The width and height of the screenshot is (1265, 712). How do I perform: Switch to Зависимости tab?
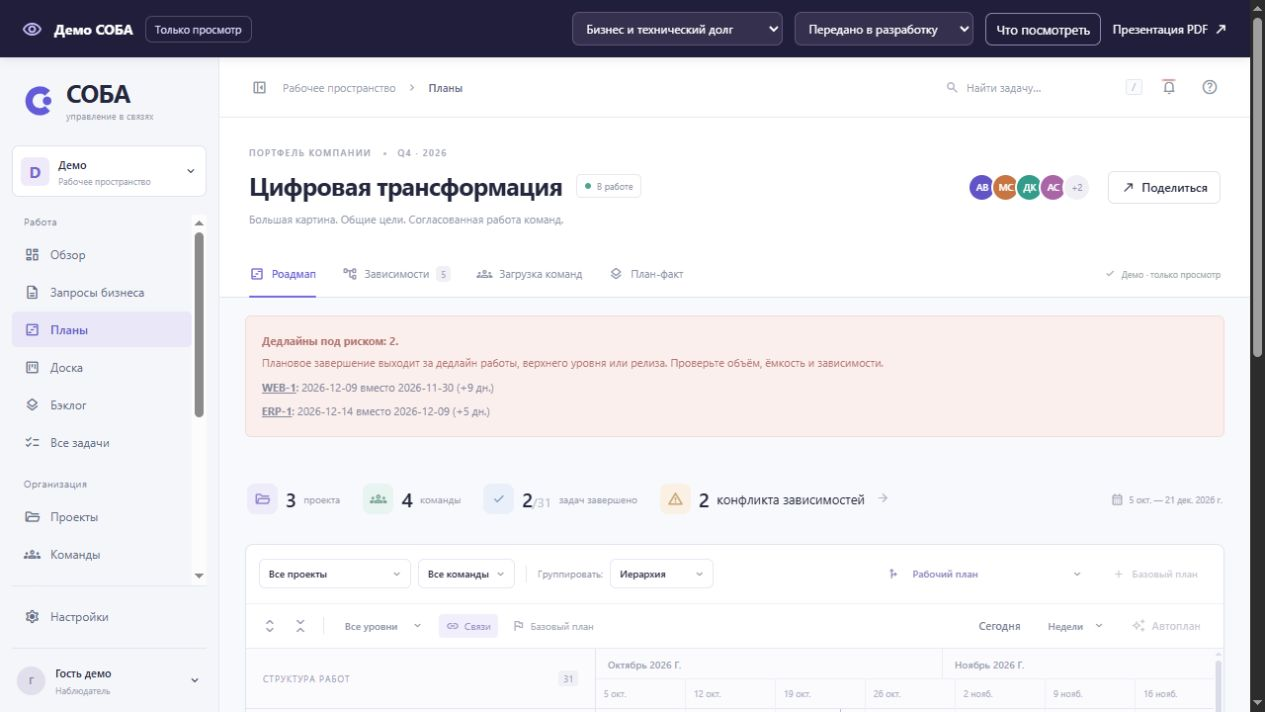point(396,274)
